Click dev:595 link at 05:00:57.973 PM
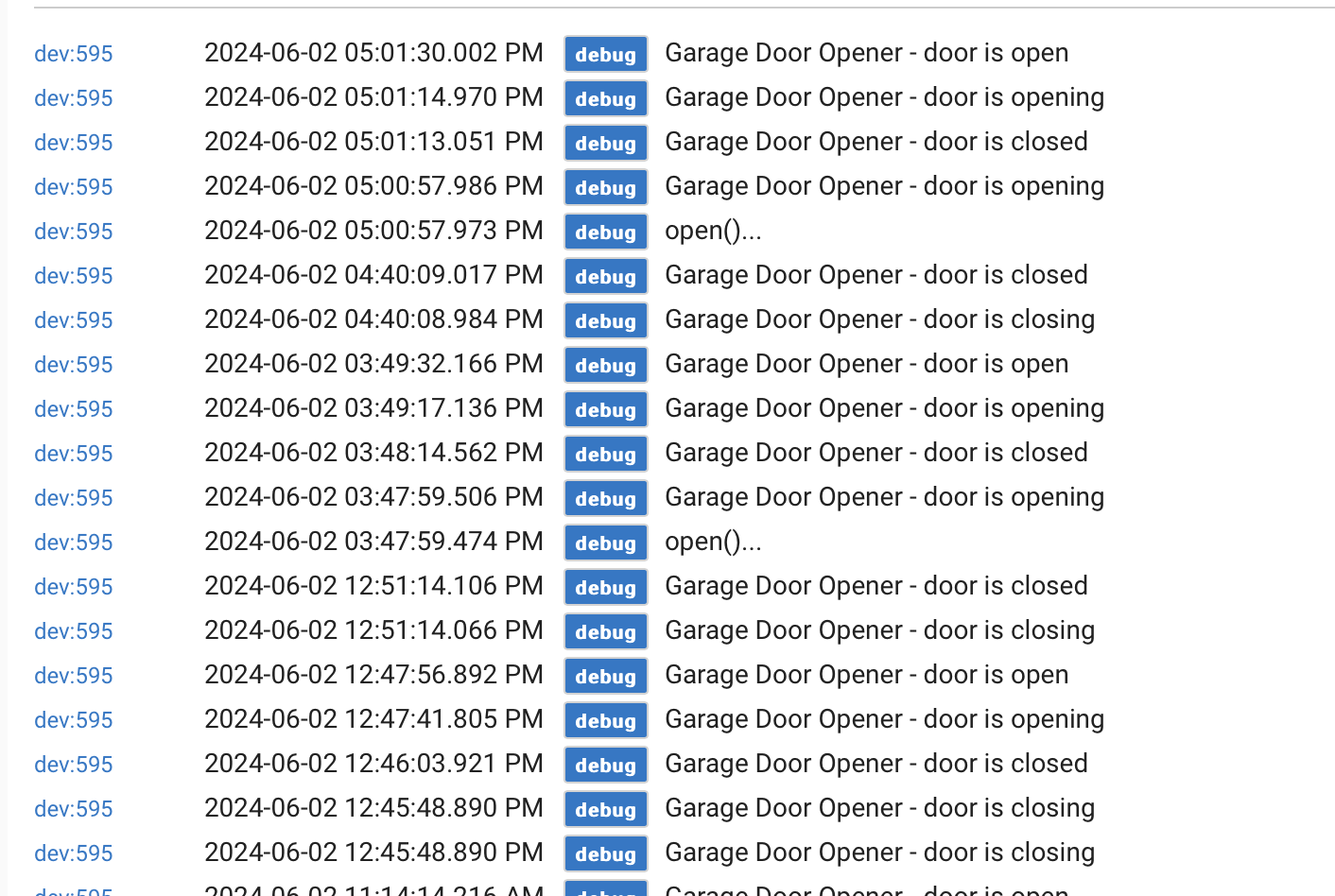This screenshot has width=1335, height=896. (x=74, y=232)
